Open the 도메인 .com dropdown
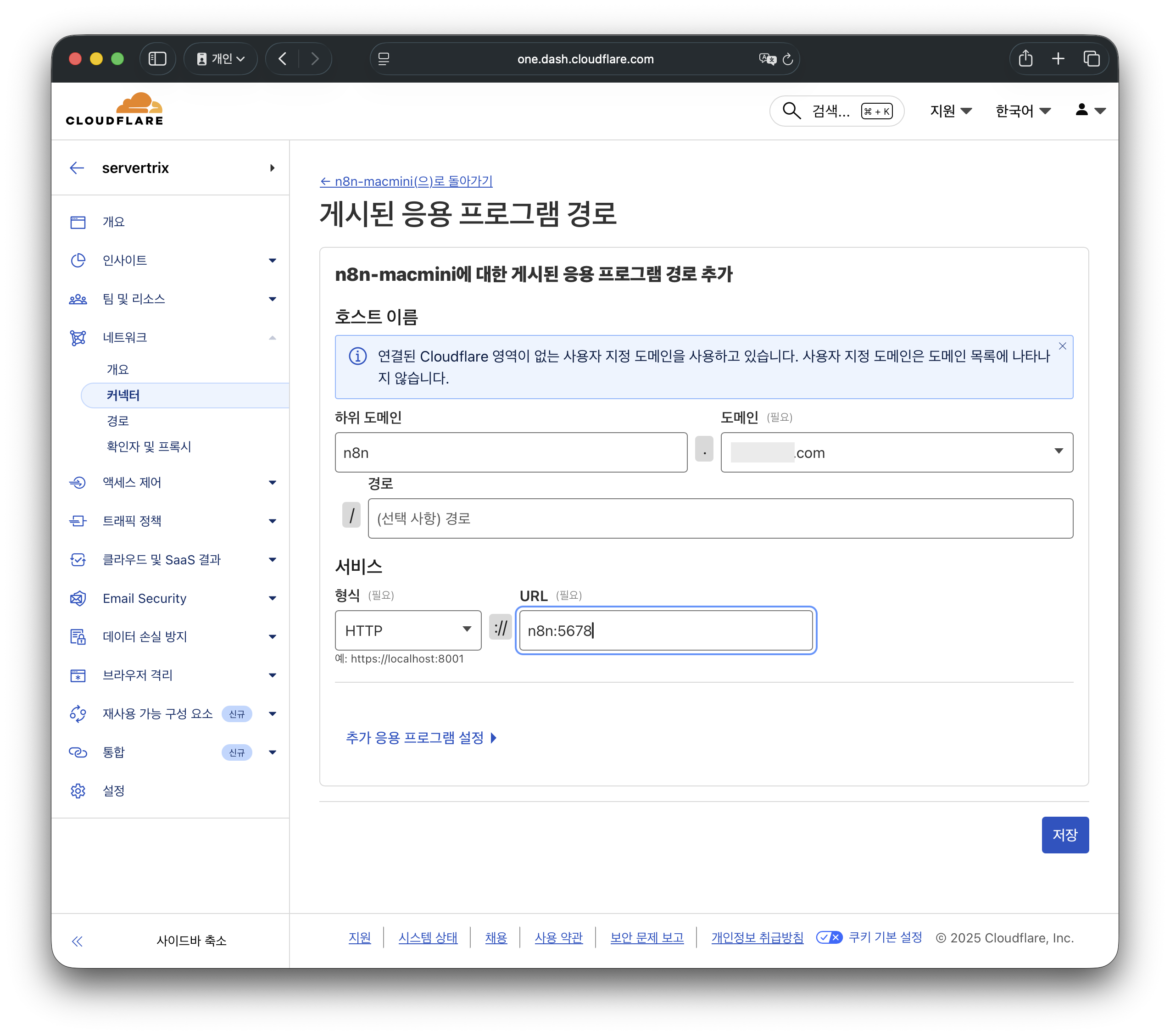Image resolution: width=1170 pixels, height=1036 pixels. click(897, 452)
